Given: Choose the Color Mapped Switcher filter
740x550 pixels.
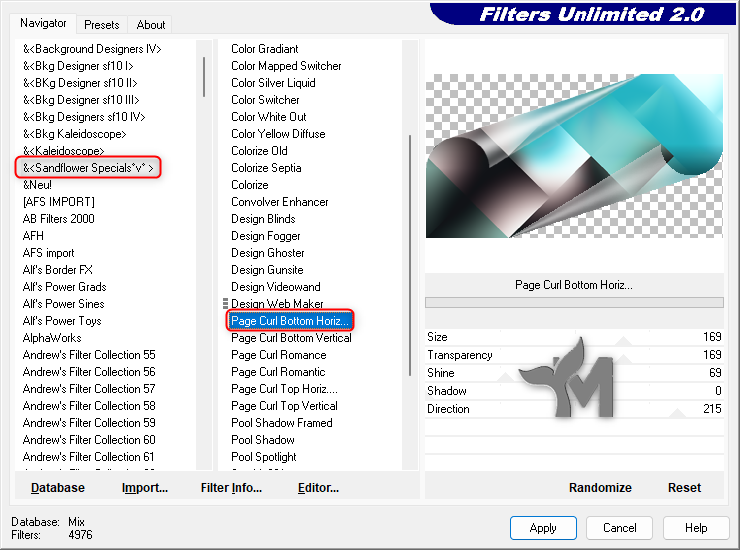Looking at the screenshot, I should 286,66.
